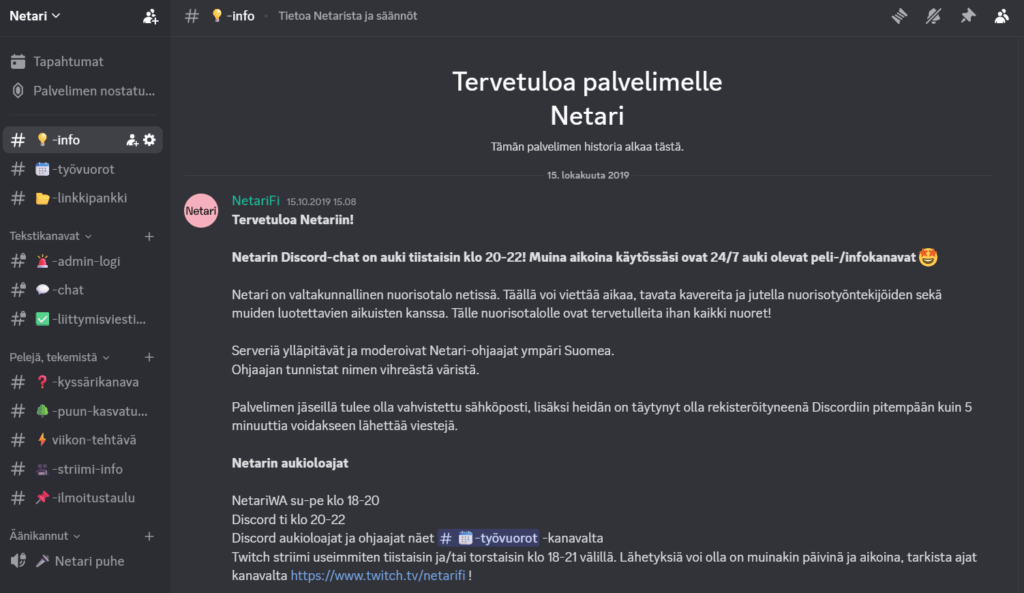
Task: Collapse the Äänikannut category
Action: (x=45, y=536)
